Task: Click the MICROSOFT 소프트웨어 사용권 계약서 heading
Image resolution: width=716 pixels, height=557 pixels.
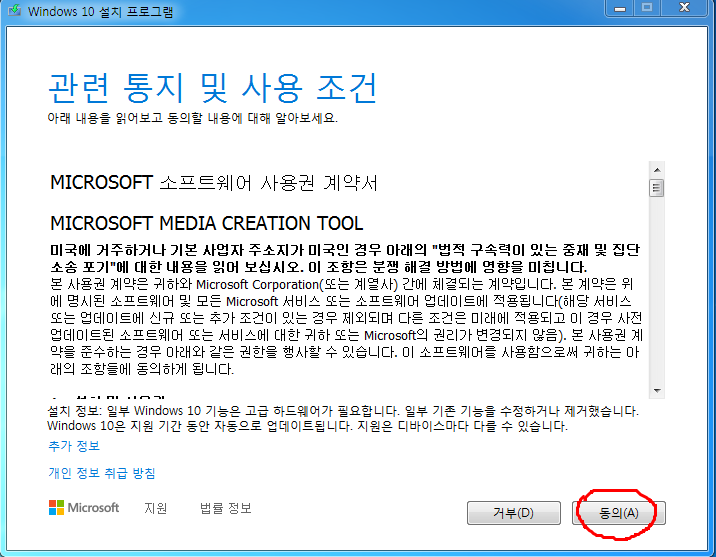Action: 214,183
